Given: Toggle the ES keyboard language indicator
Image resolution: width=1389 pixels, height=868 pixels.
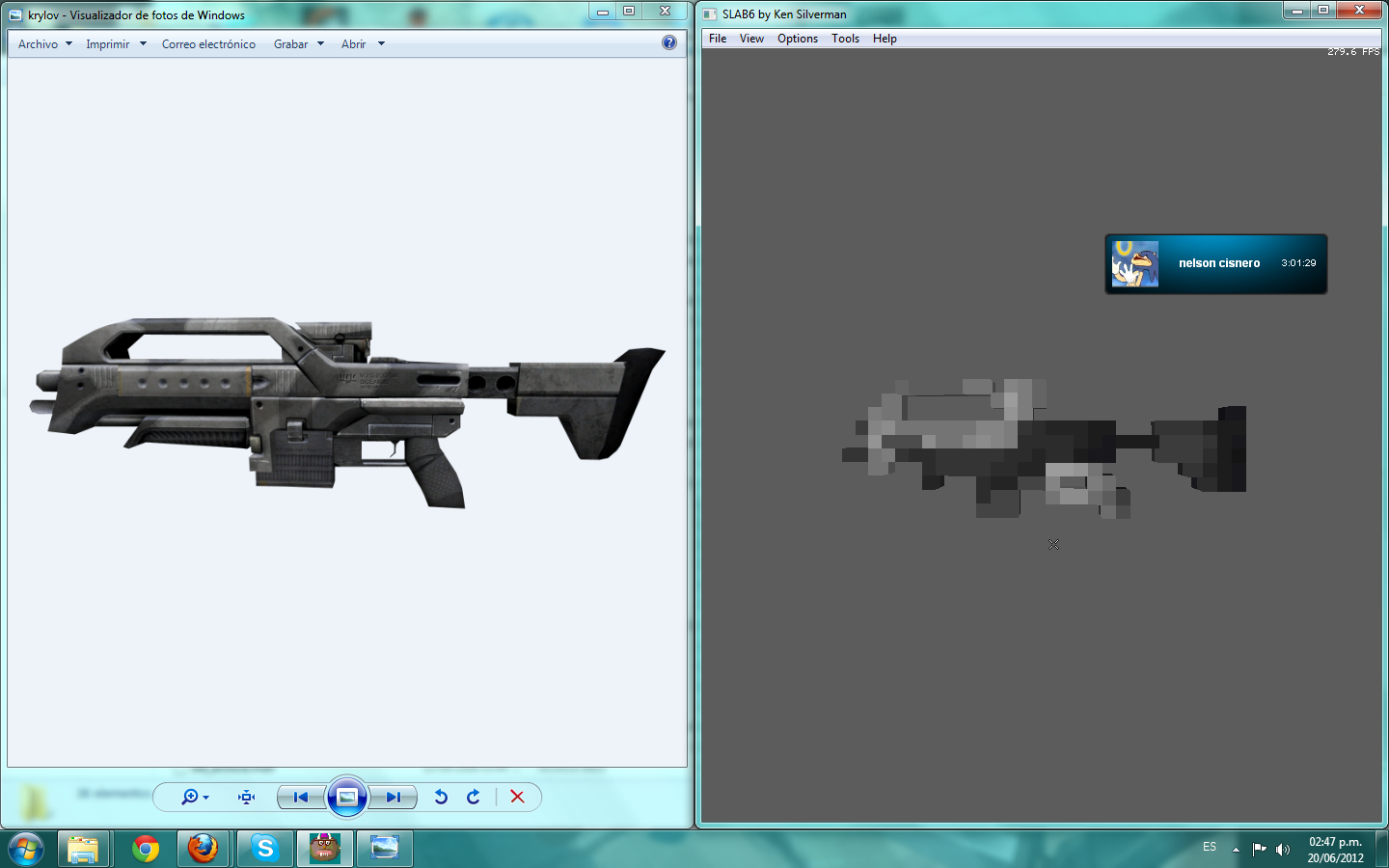Looking at the screenshot, I should pyautogui.click(x=1209, y=847).
